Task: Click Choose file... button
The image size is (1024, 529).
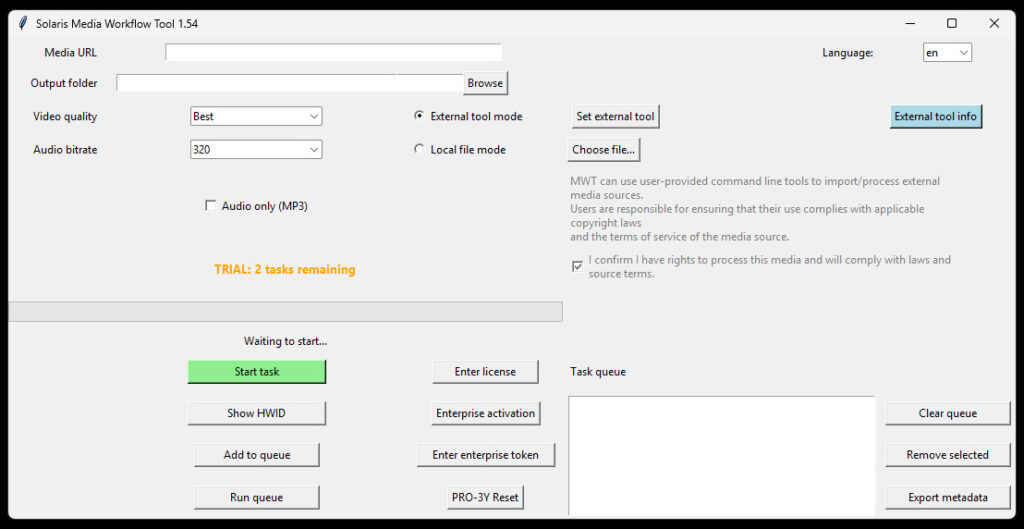Action: (x=604, y=150)
